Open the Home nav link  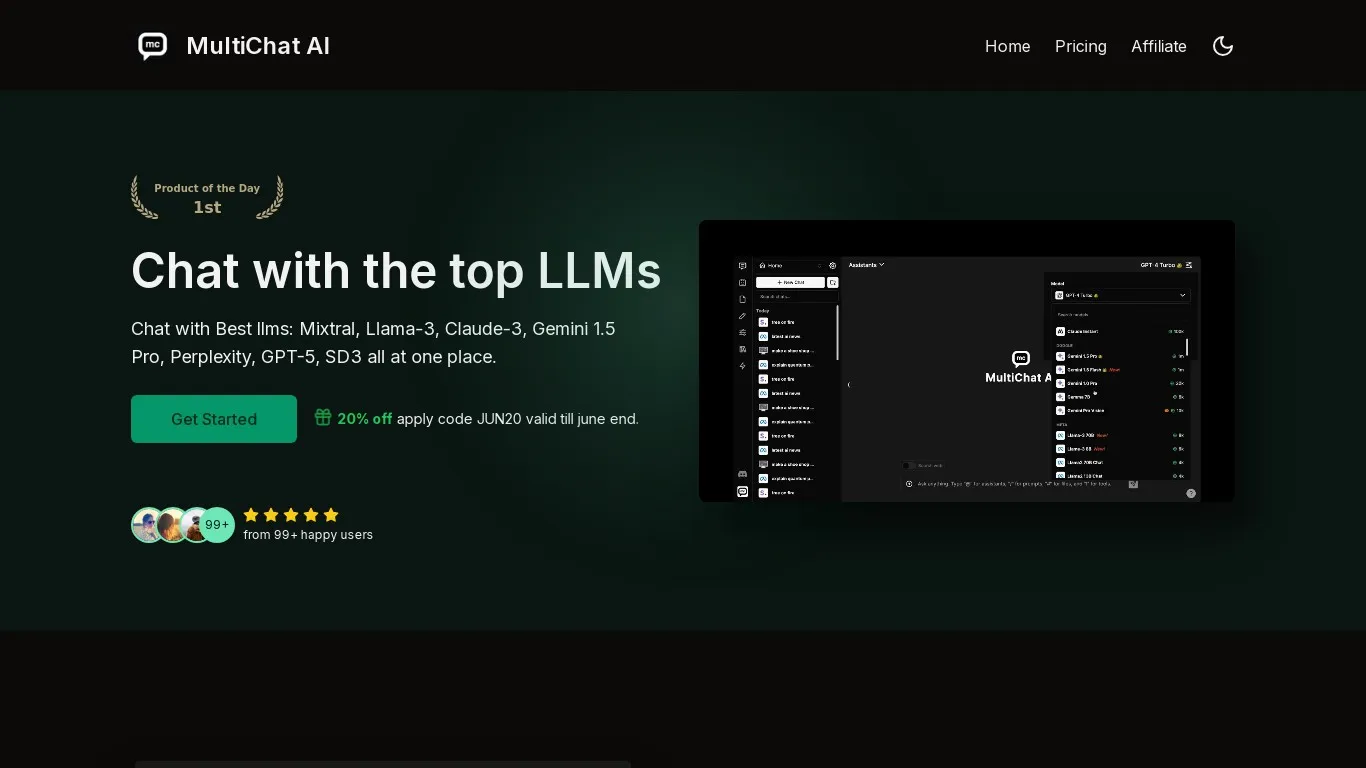[1007, 46]
